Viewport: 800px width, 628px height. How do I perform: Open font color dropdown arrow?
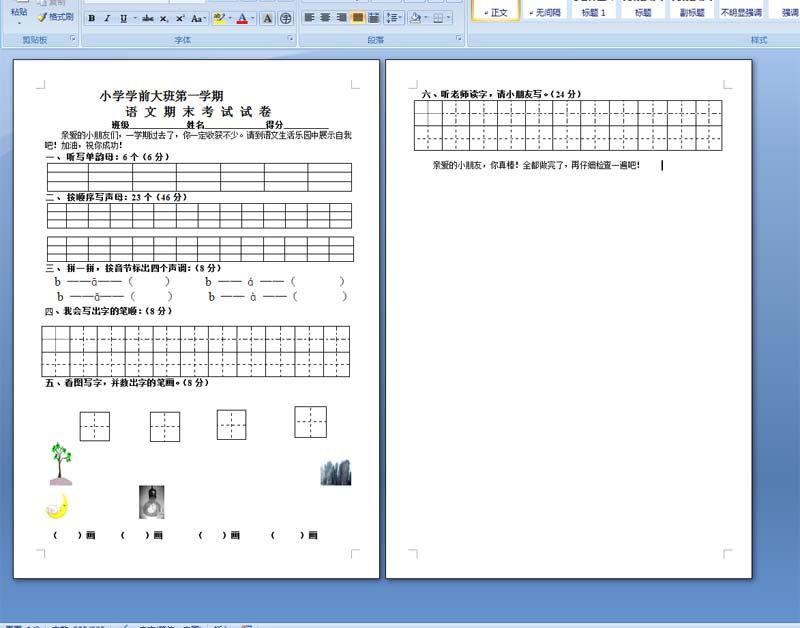(x=253, y=18)
